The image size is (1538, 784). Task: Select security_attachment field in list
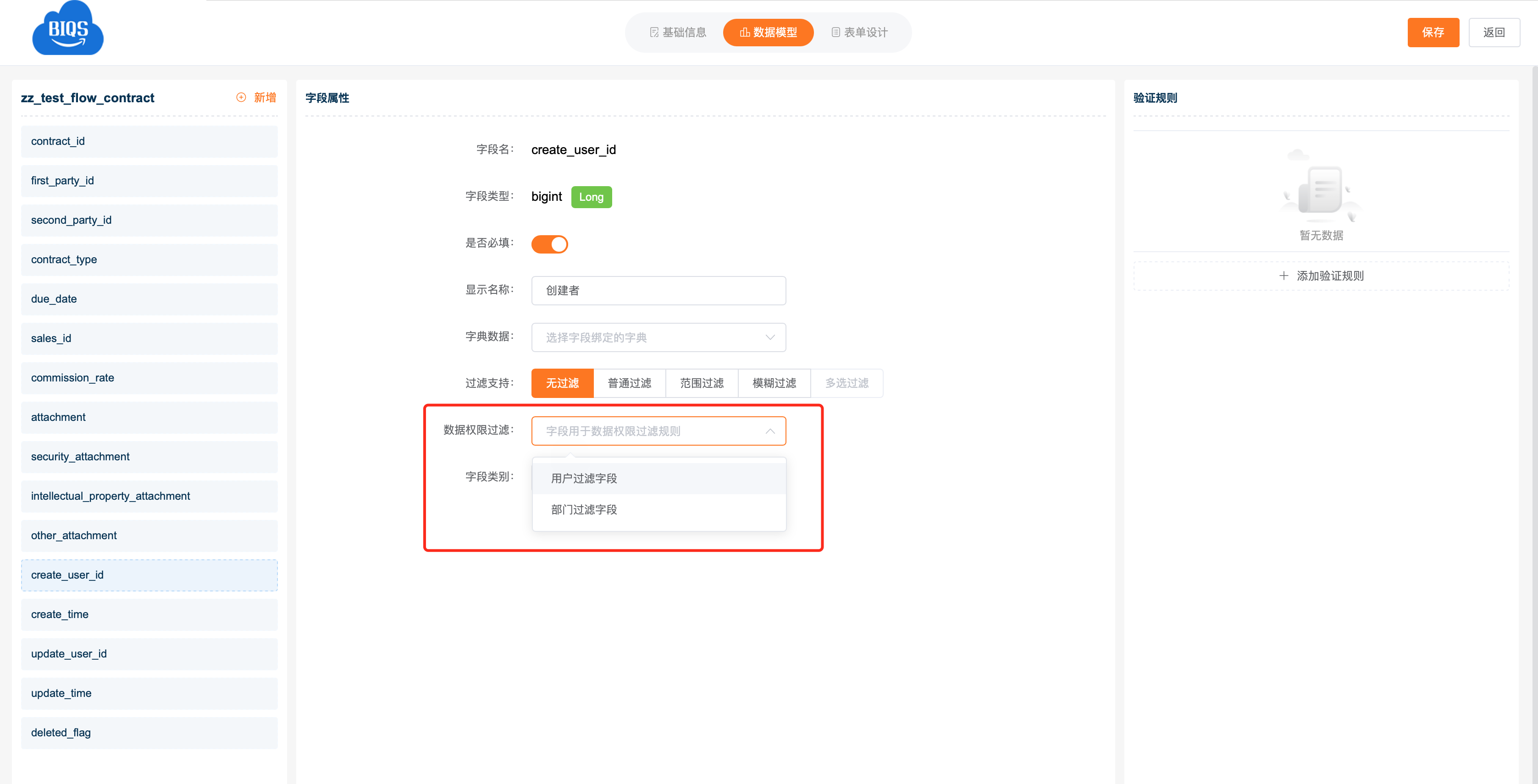(149, 456)
